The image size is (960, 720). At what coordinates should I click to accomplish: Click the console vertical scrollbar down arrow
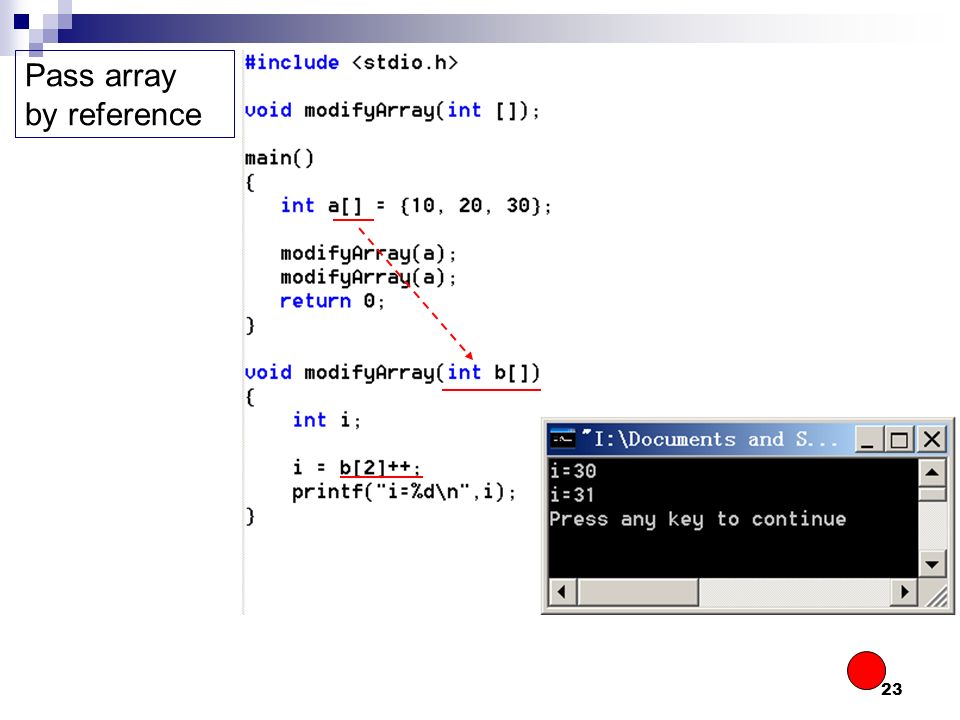932,564
